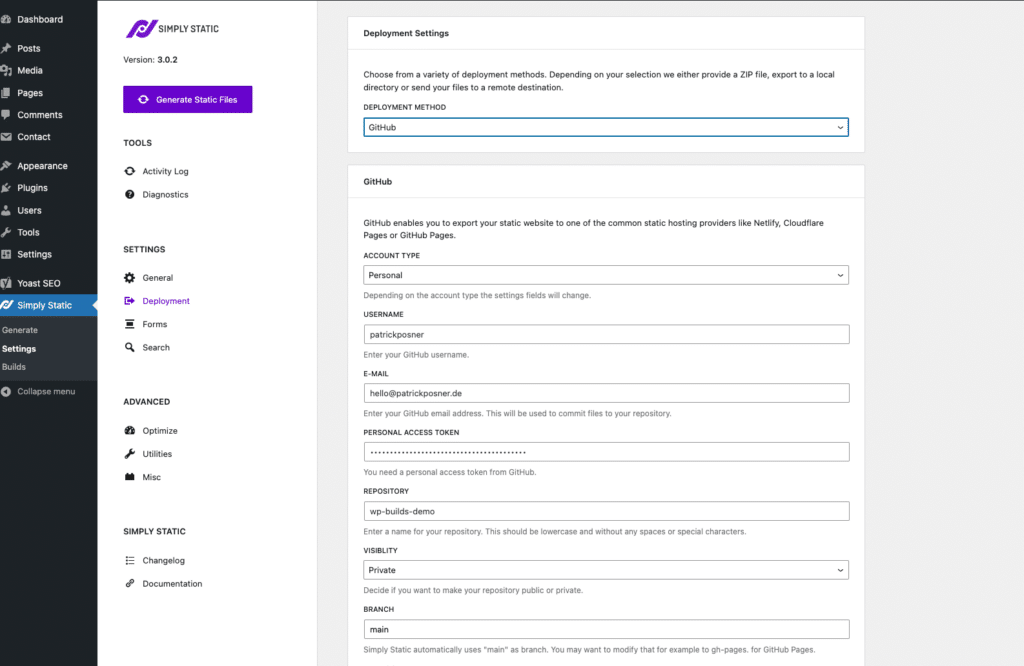Click the Personal Access Token field
The height and width of the screenshot is (666, 1024).
point(606,452)
